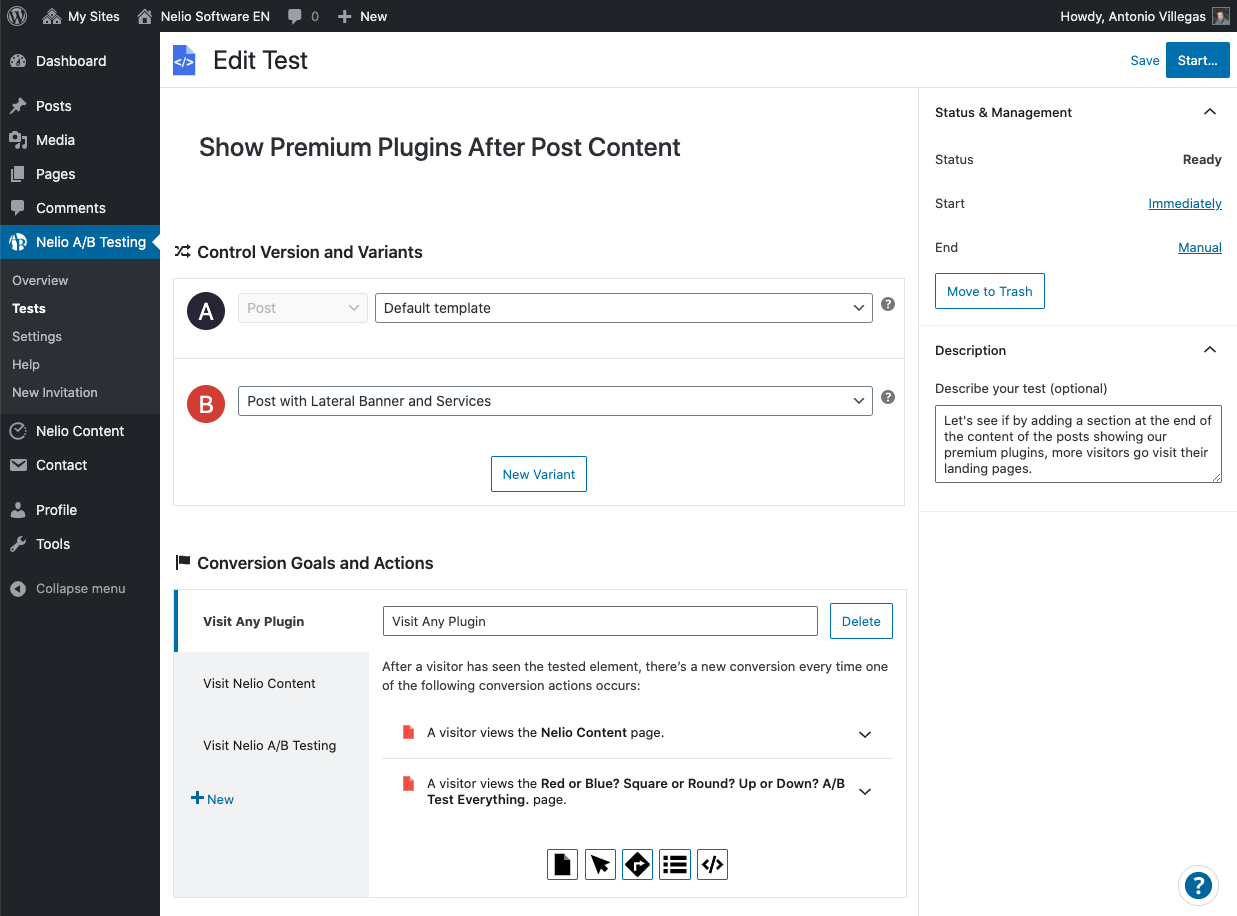1237x916 pixels.
Task: Click the Profile user icon
Action: click(18, 510)
